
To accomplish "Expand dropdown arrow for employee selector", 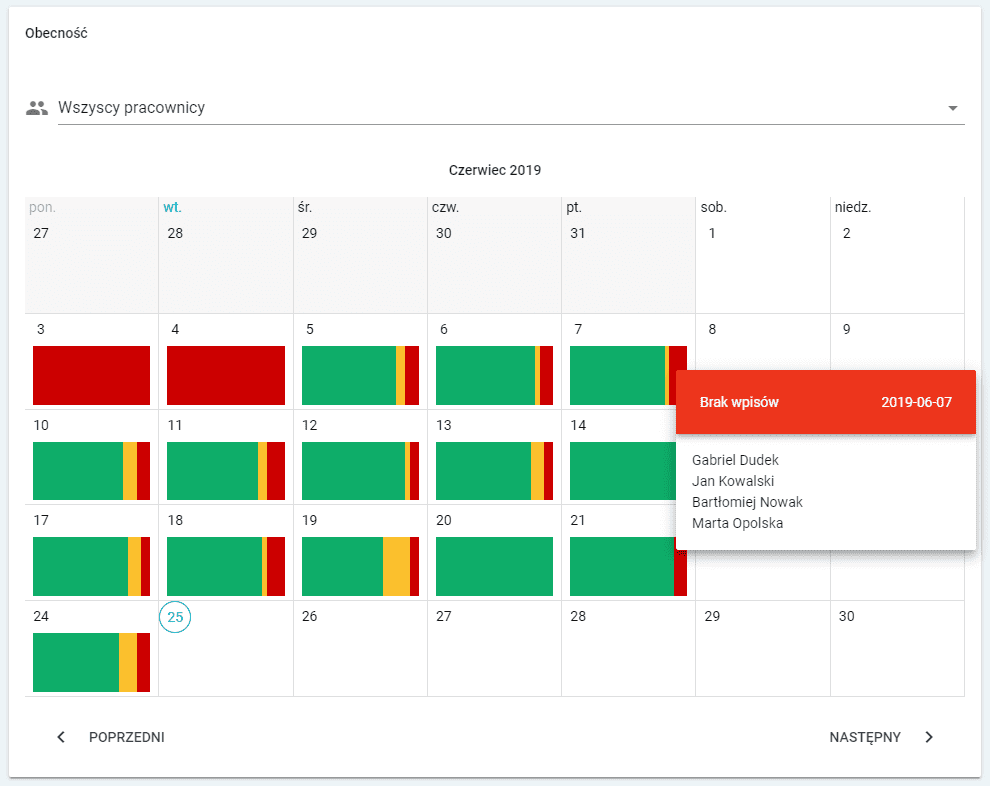I will point(952,108).
